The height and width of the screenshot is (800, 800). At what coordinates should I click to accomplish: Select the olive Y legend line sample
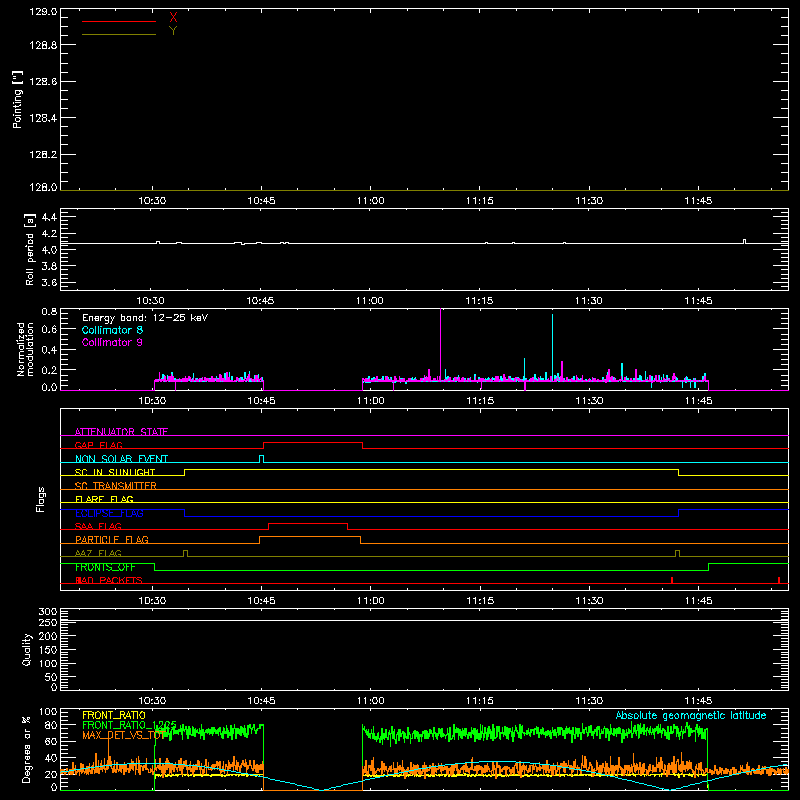coord(119,34)
